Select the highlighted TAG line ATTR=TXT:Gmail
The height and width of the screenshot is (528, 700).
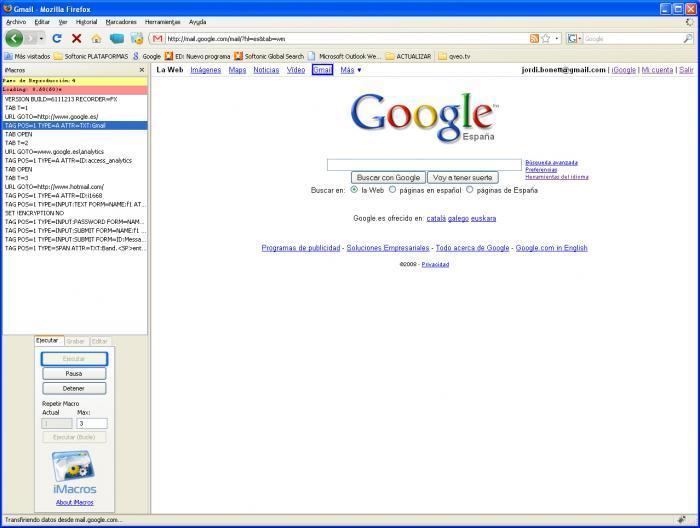pyautogui.click(x=75, y=125)
